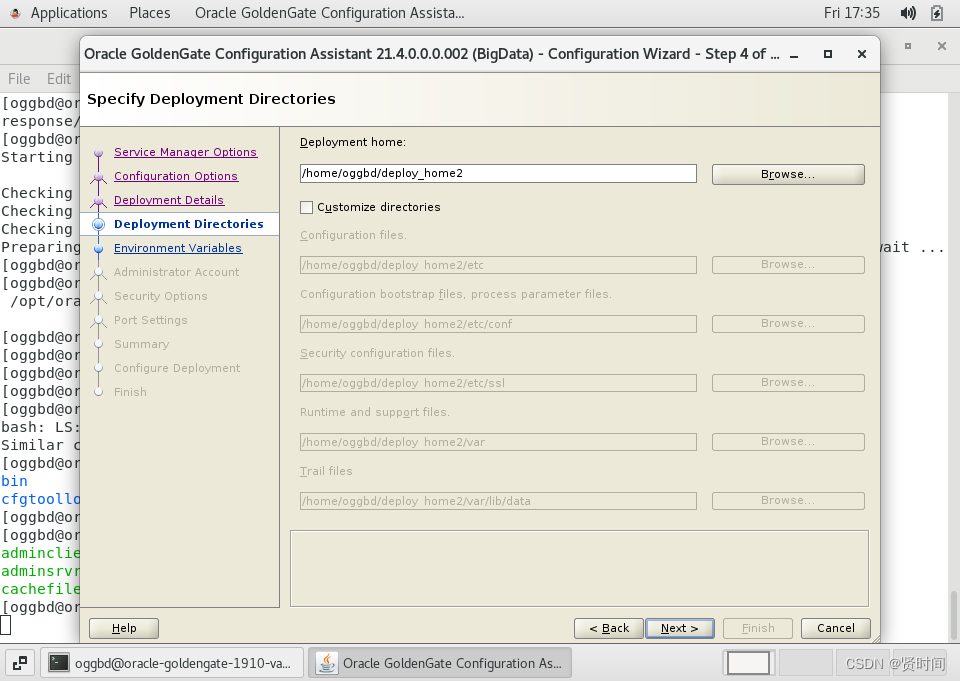
Task: Click the Deployment Directories step bullet
Action: (x=99, y=224)
